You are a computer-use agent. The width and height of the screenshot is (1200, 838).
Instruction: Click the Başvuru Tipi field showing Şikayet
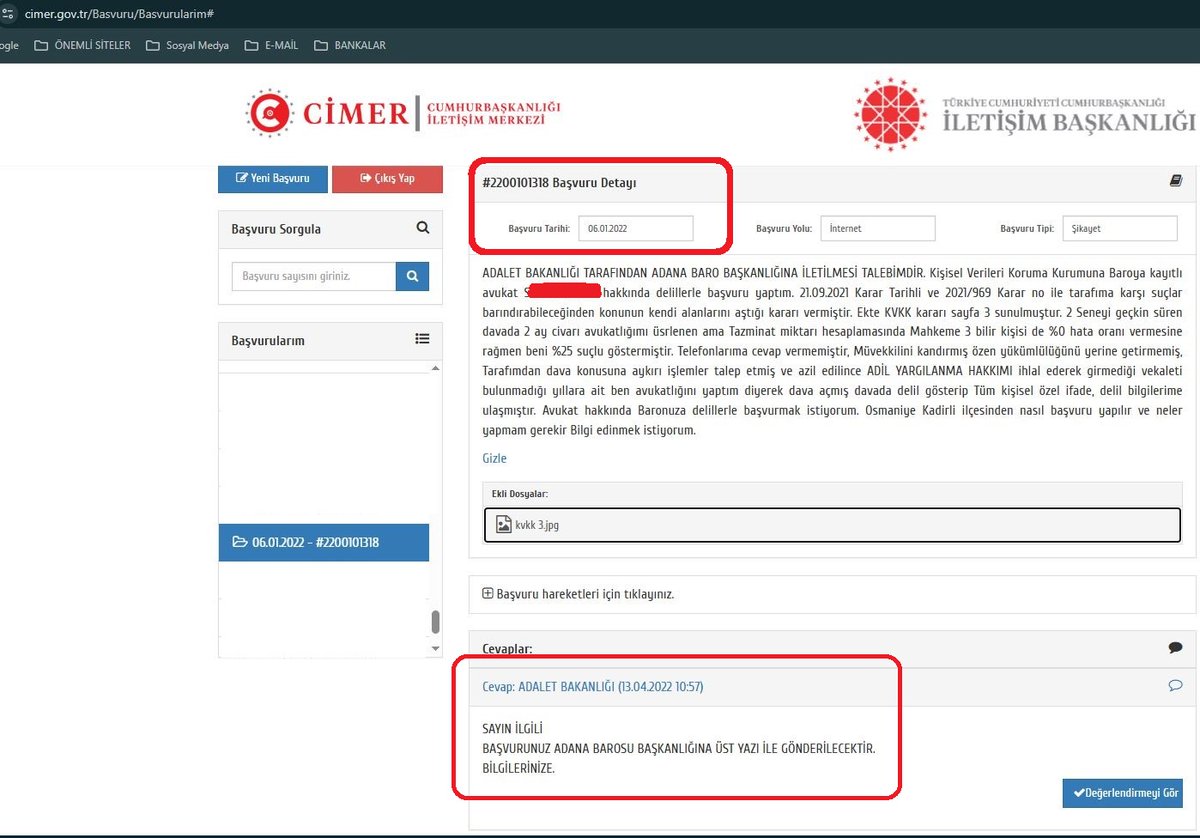pos(1121,228)
